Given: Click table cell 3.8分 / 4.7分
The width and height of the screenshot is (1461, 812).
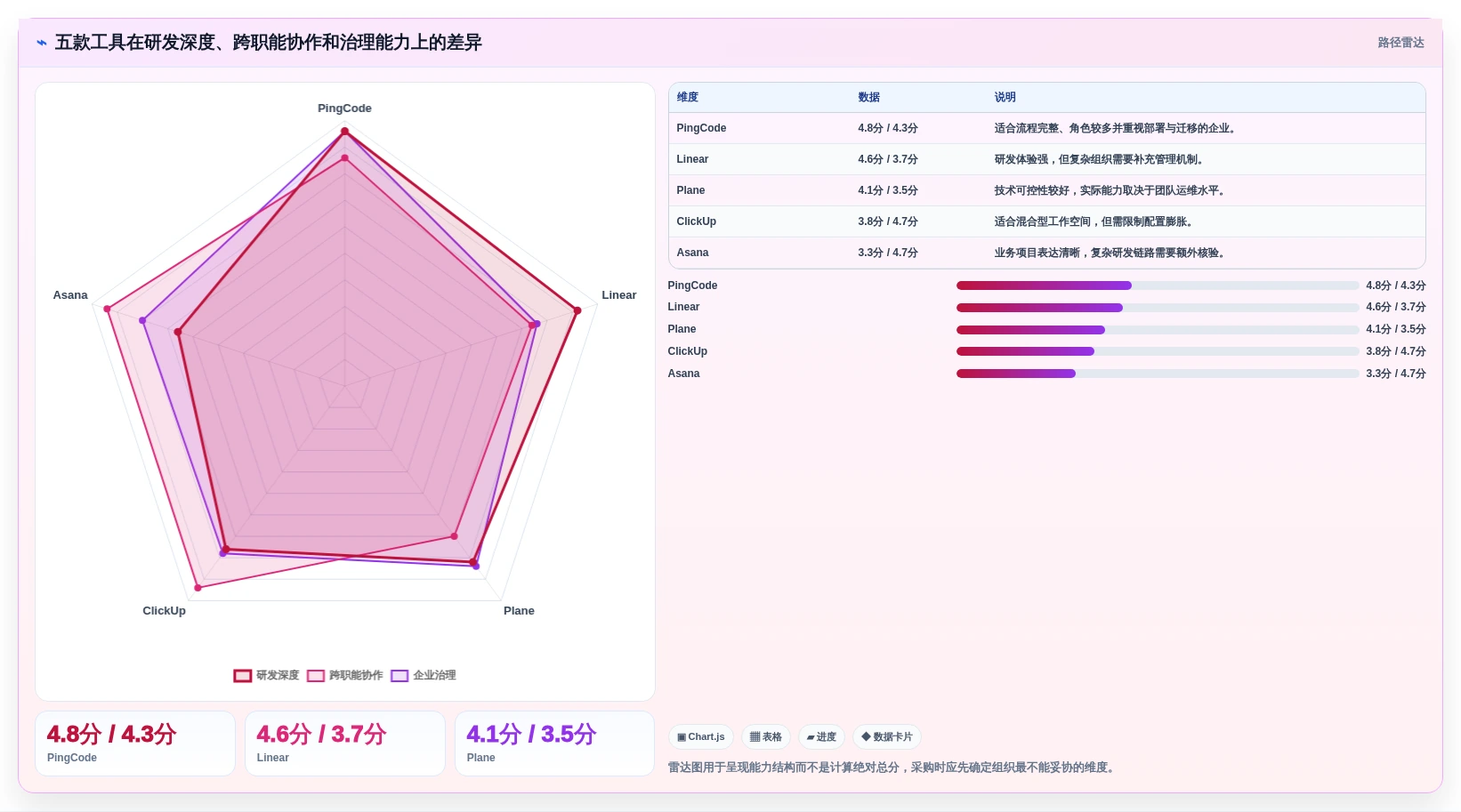Looking at the screenshot, I should [x=888, y=221].
